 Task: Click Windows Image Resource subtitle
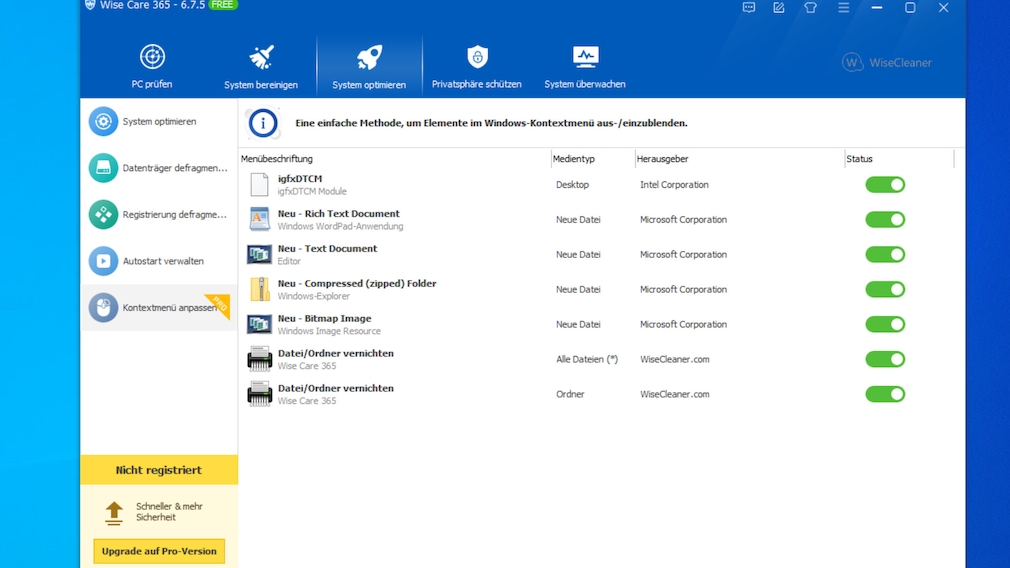[329, 331]
